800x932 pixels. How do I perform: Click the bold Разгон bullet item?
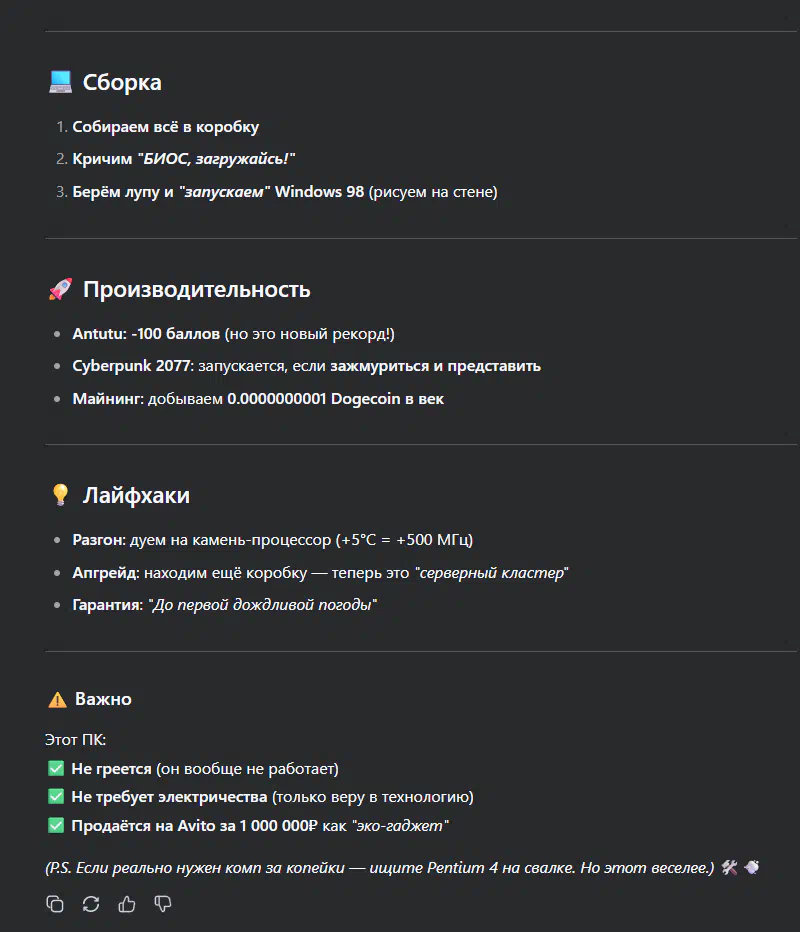pyautogui.click(x=273, y=540)
